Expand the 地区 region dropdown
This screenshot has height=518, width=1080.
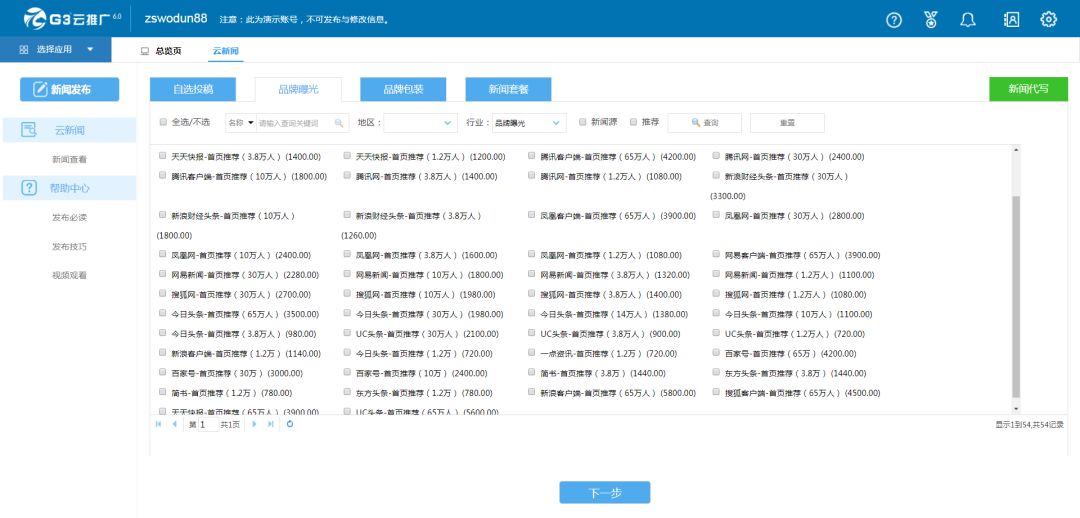point(420,123)
